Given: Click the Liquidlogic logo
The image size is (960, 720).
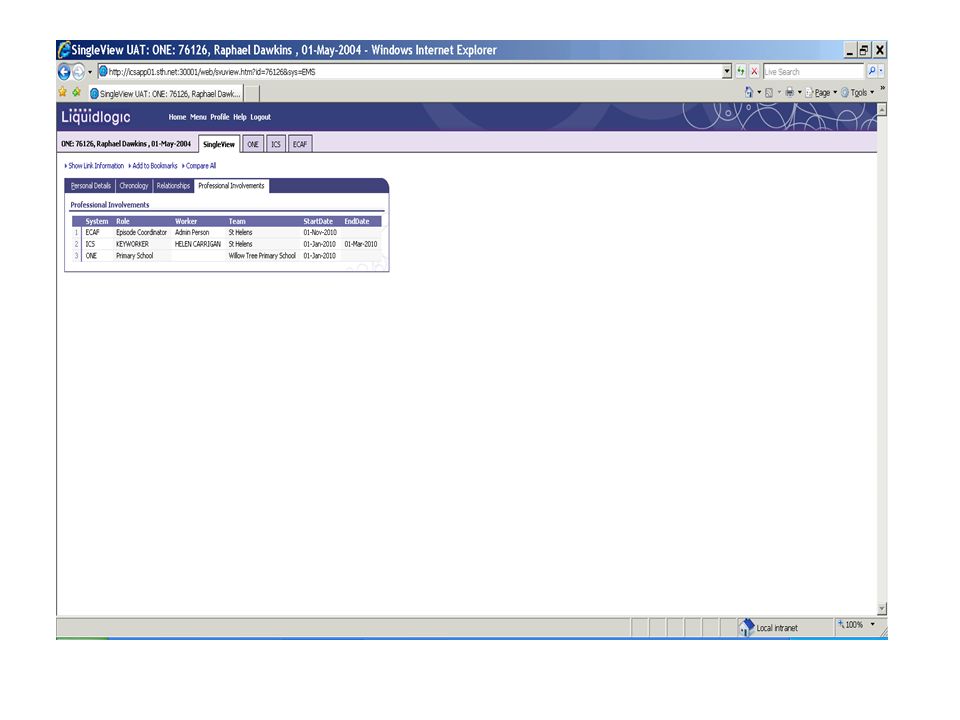Looking at the screenshot, I should (x=96, y=116).
